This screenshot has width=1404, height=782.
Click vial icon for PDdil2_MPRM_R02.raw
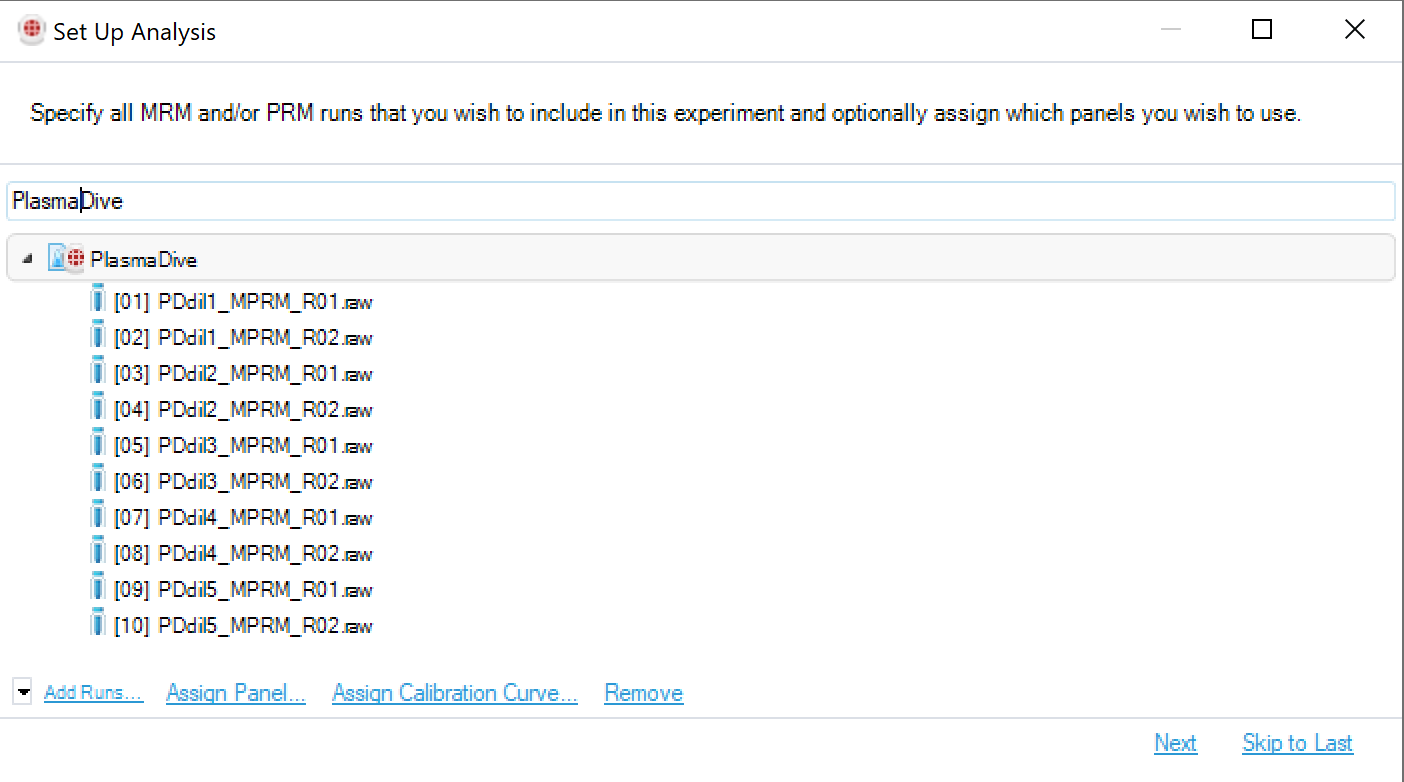[98, 407]
